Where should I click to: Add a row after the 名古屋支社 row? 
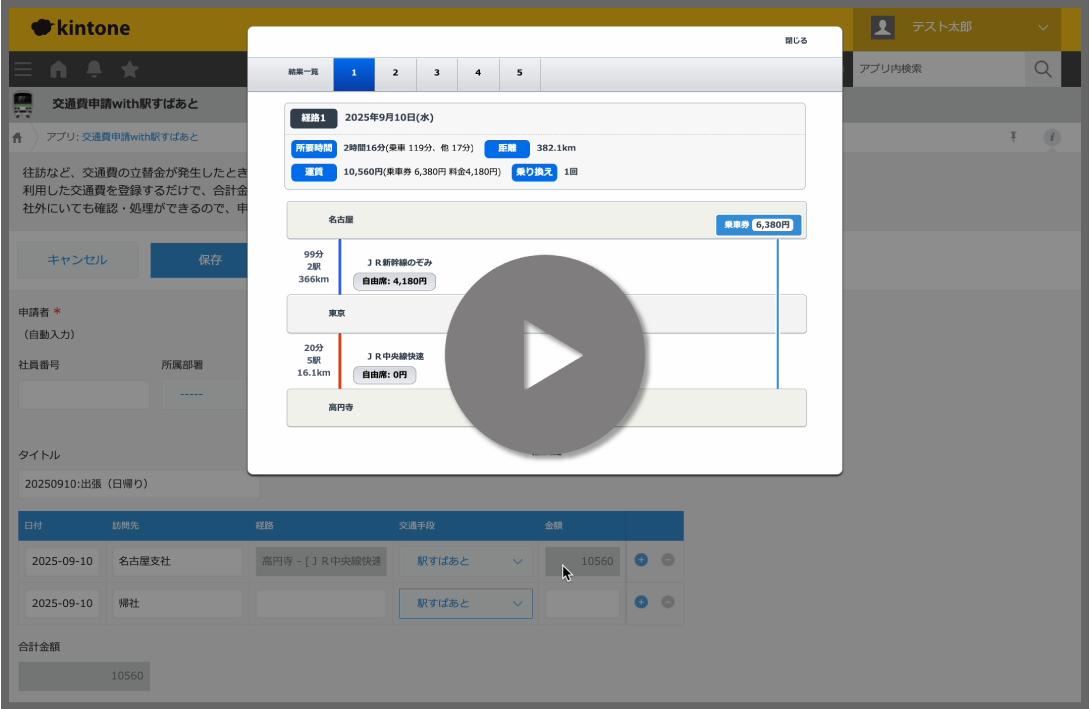coord(641,560)
